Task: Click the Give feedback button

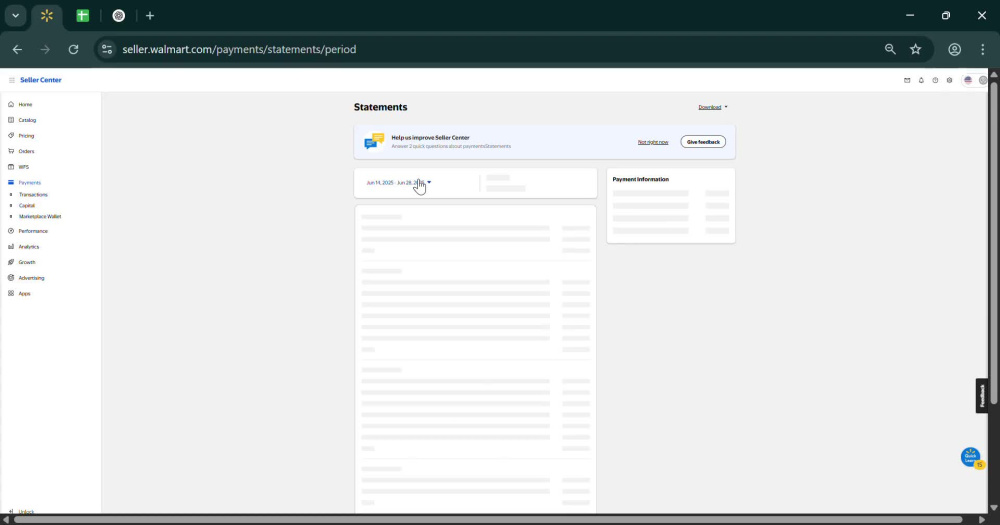Action: coord(703,142)
